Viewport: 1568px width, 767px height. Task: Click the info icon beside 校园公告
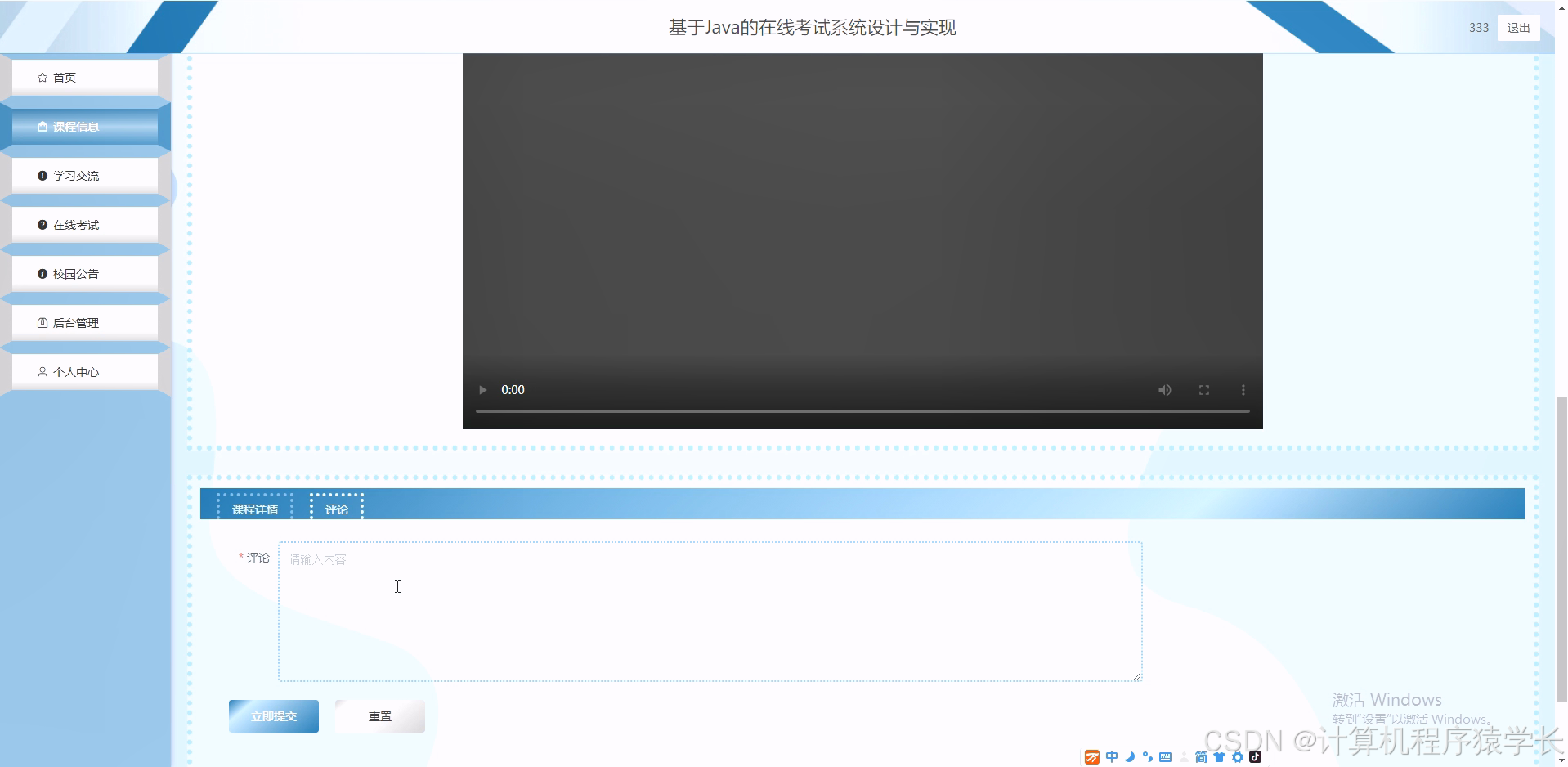43,274
